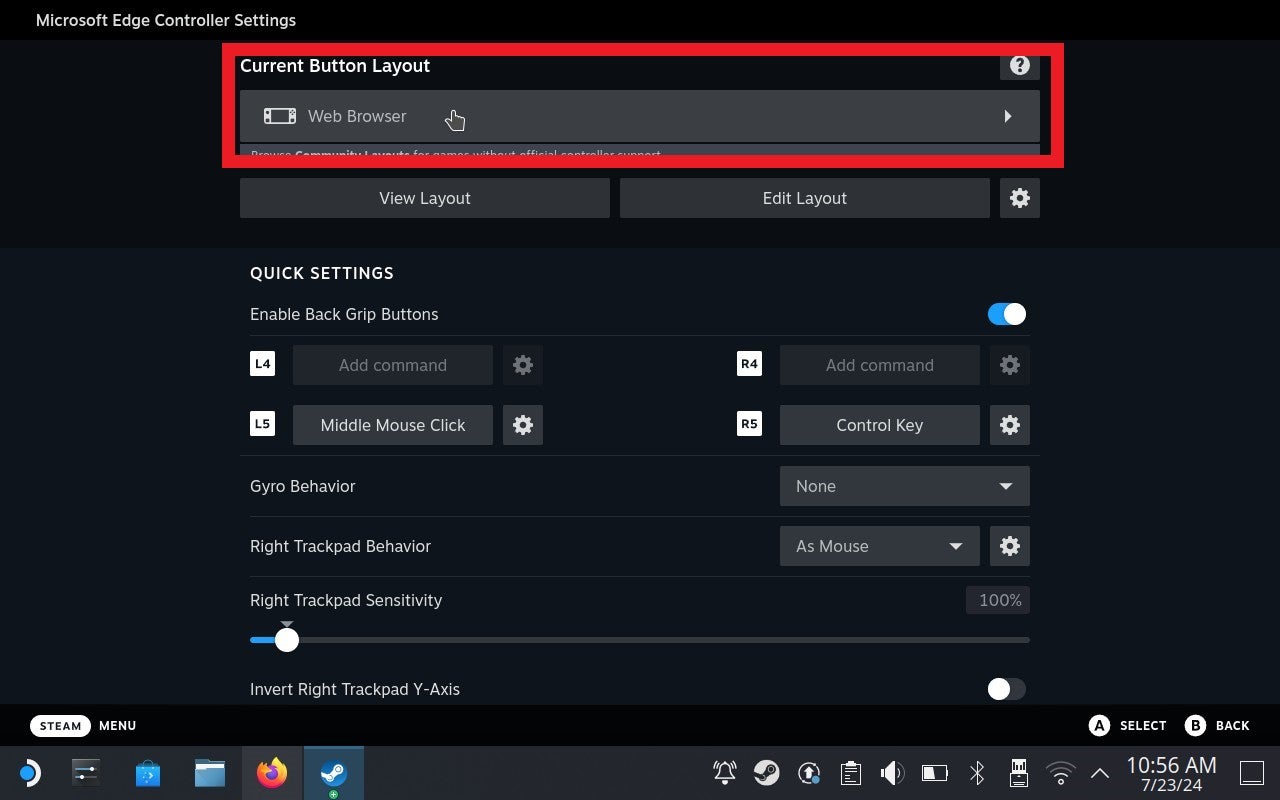Screen dimensions: 1280x800
Task: Launch Firefox from the taskbar
Action: [271, 772]
